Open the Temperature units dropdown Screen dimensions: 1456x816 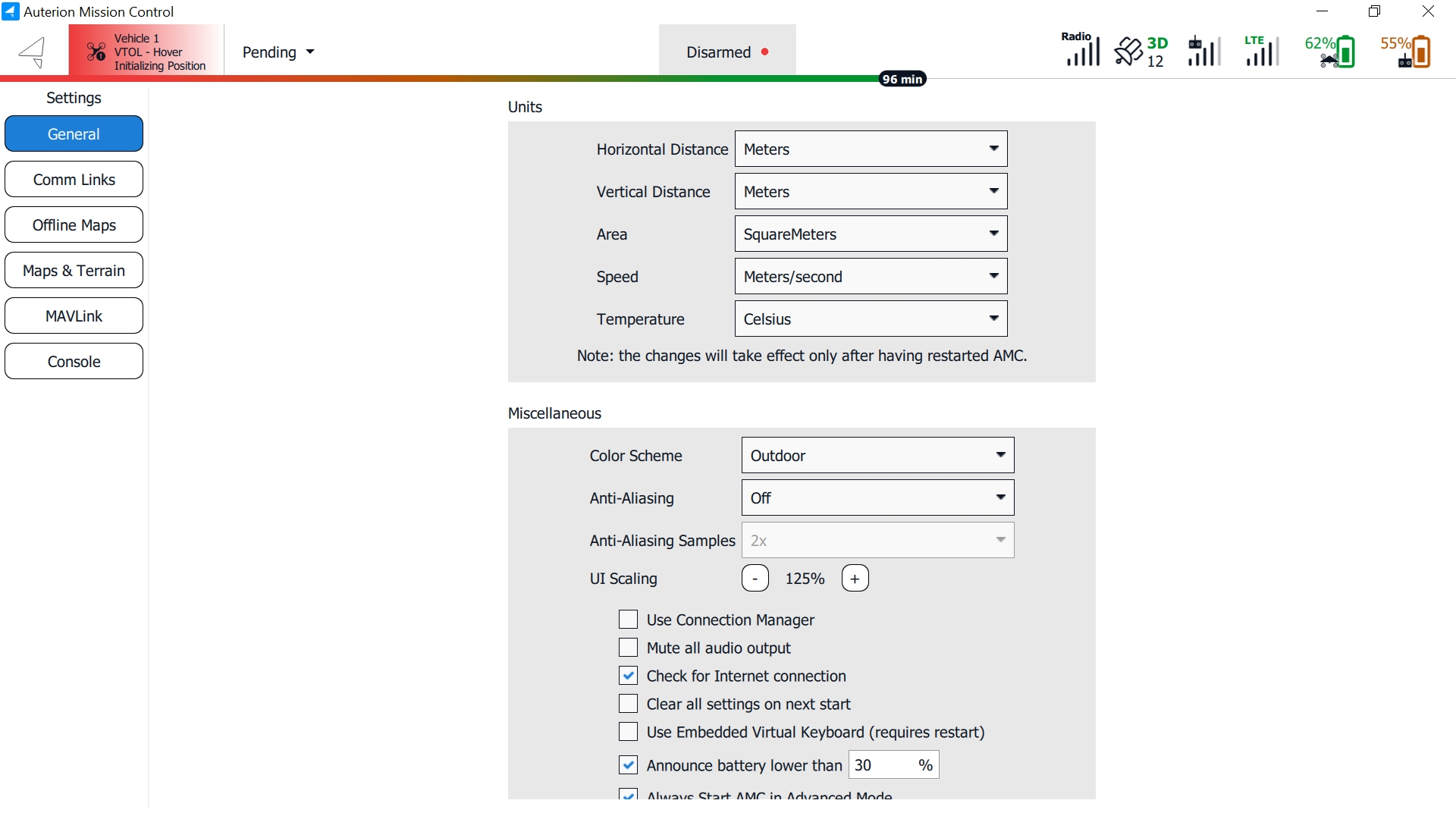[871, 319]
